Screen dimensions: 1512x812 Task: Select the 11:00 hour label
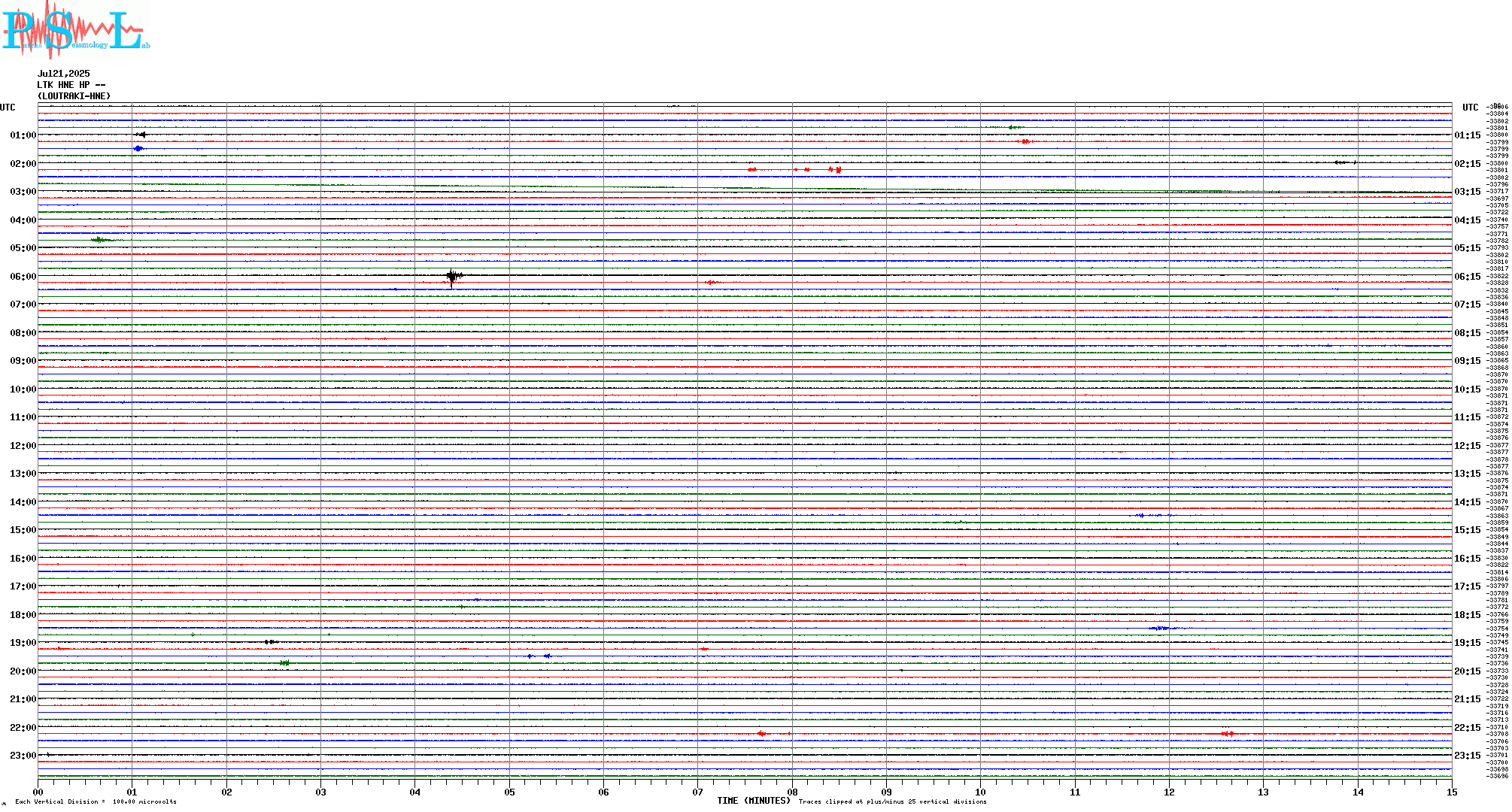tap(23, 417)
